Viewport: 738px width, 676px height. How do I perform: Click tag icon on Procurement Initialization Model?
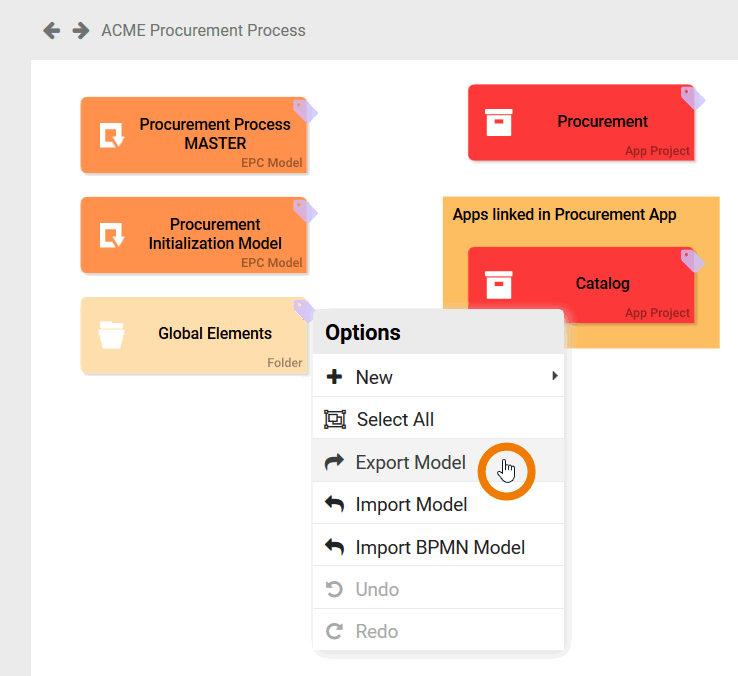(x=304, y=210)
